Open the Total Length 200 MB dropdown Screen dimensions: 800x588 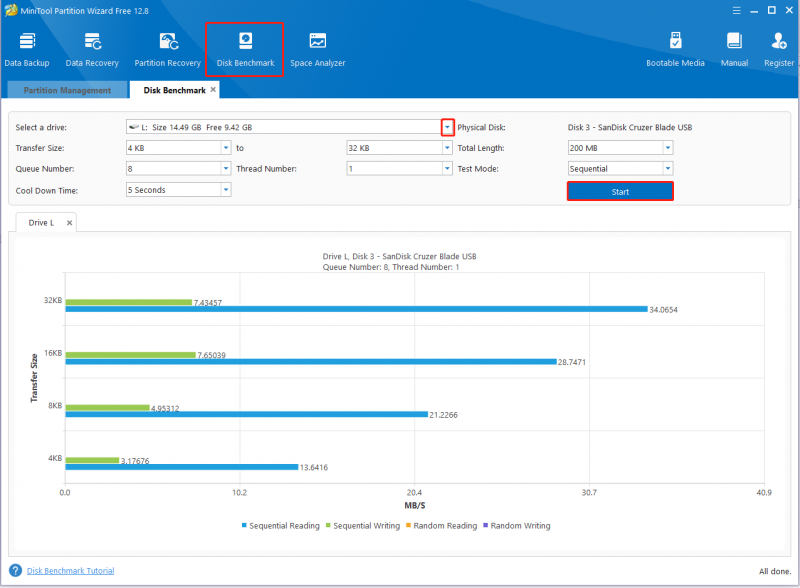(667, 148)
